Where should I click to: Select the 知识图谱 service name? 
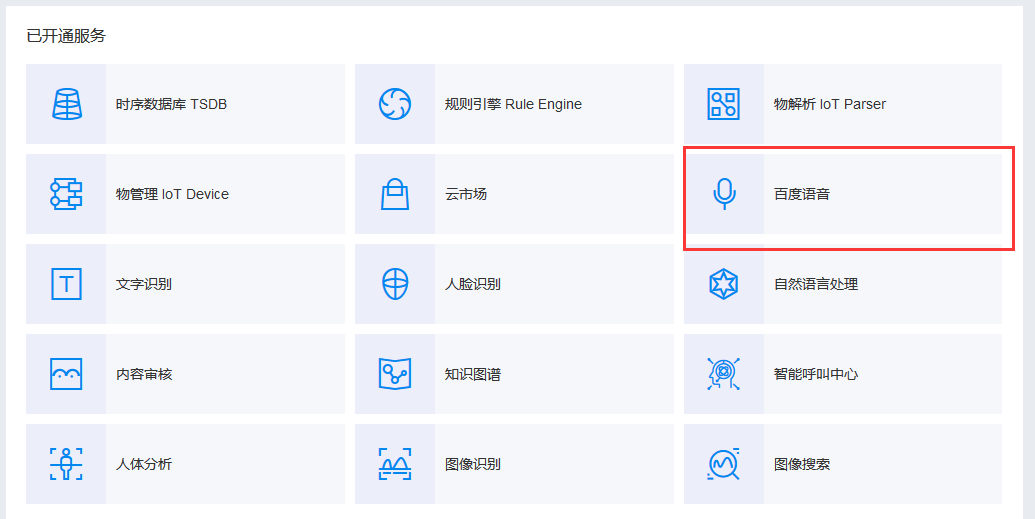pyautogui.click(x=473, y=374)
